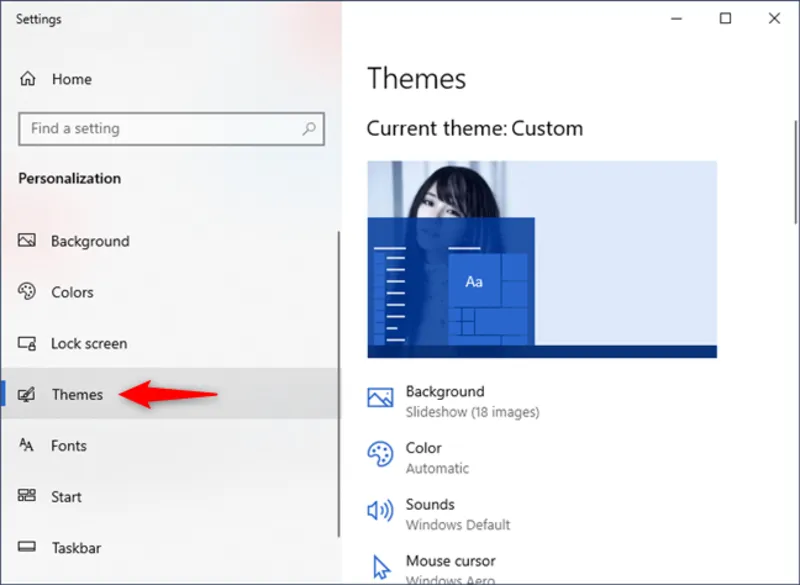Click the search magnifier icon
The image size is (800, 585).
point(309,129)
